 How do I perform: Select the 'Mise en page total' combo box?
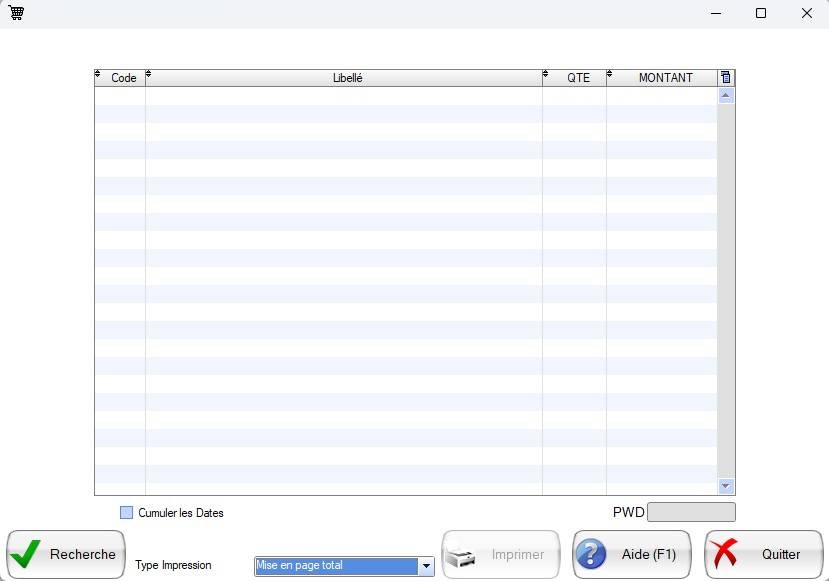coord(335,566)
